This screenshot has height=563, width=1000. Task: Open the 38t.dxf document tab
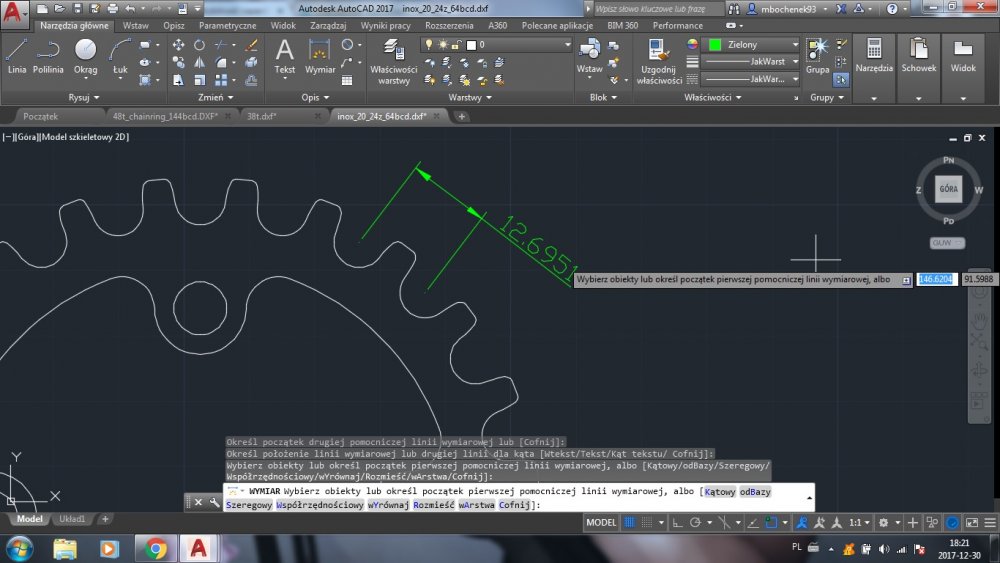pyautogui.click(x=263, y=116)
